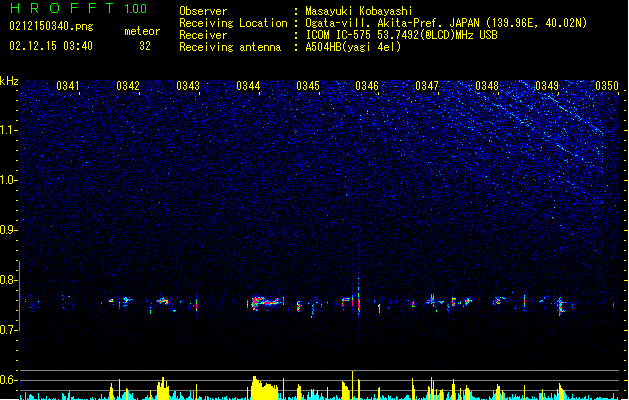
Task: Click the widest yellow intensity block after 0344
Action: pos(264,388)
